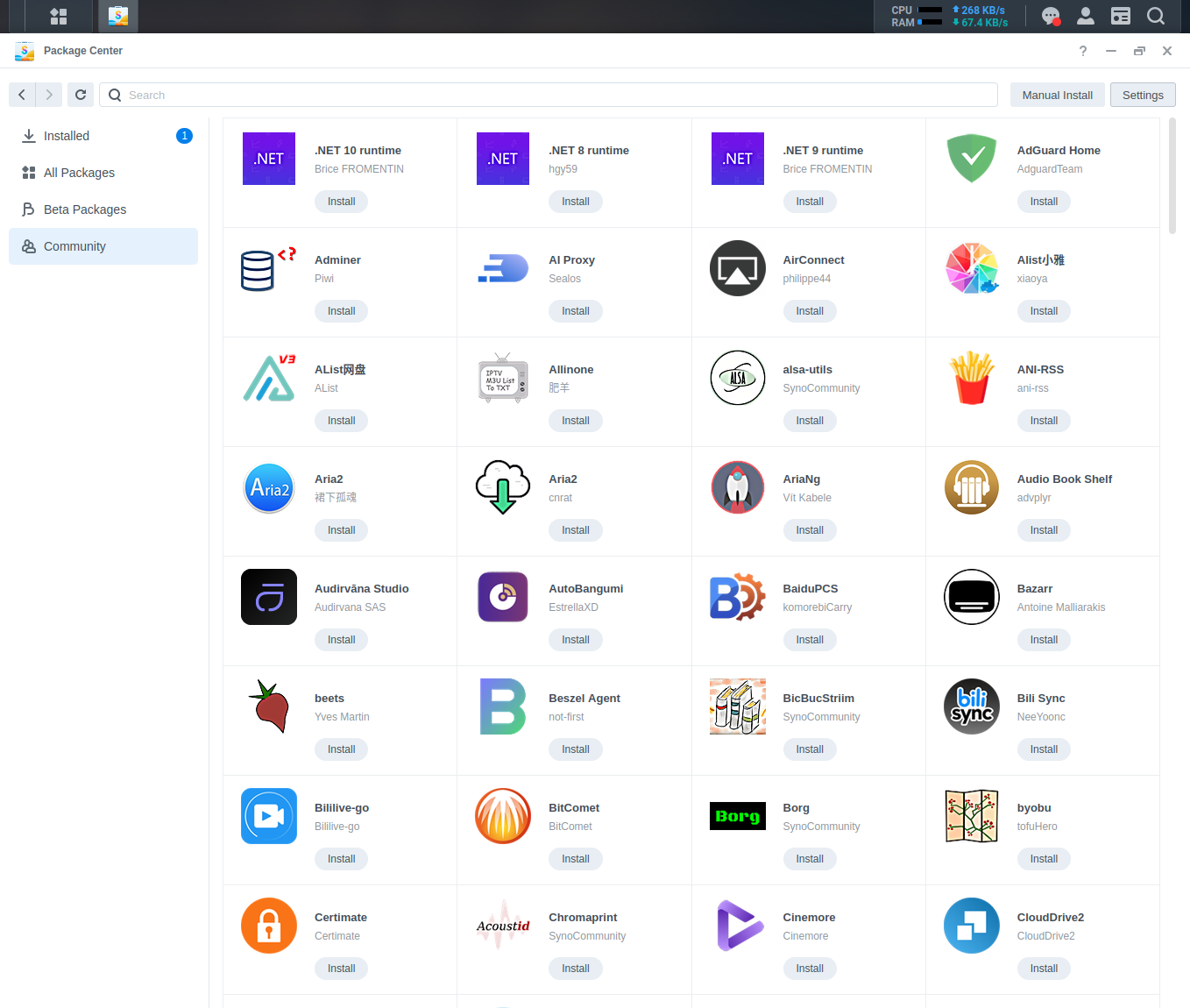This screenshot has width=1190, height=1008.
Task: Select the Certimate padlock icon
Action: pos(269,926)
